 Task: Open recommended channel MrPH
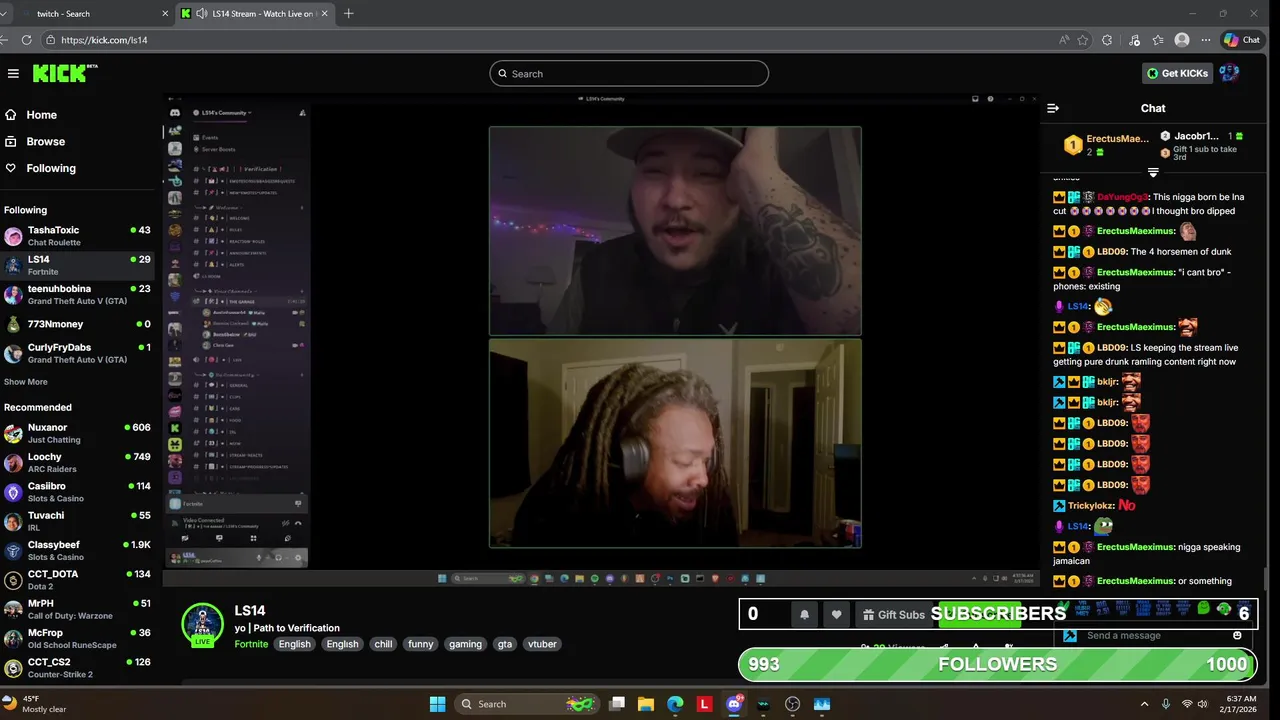pyautogui.click(x=78, y=609)
